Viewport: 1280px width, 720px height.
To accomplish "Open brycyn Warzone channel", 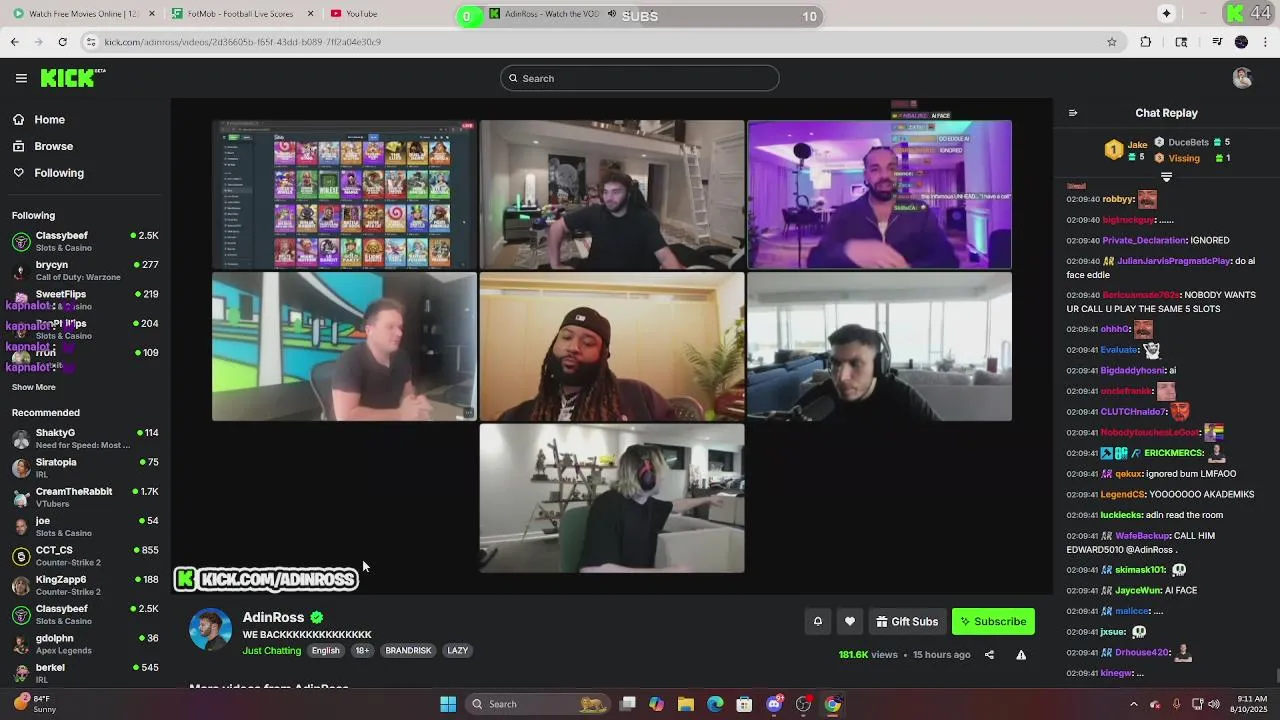I will [x=85, y=270].
